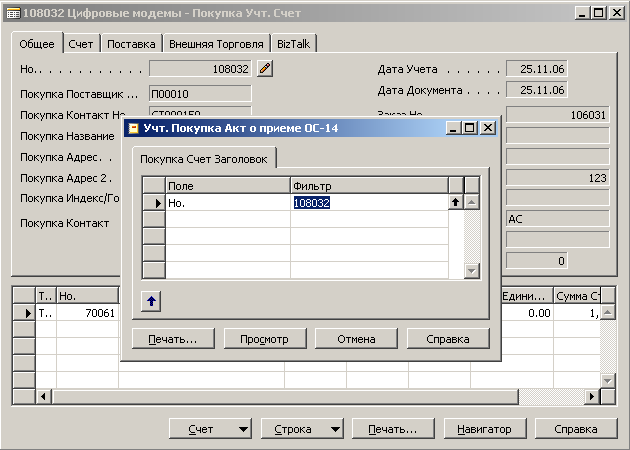Screen dimensions: 630x450
Task: Click the dialog title bar report icon
Action: (x=133, y=129)
